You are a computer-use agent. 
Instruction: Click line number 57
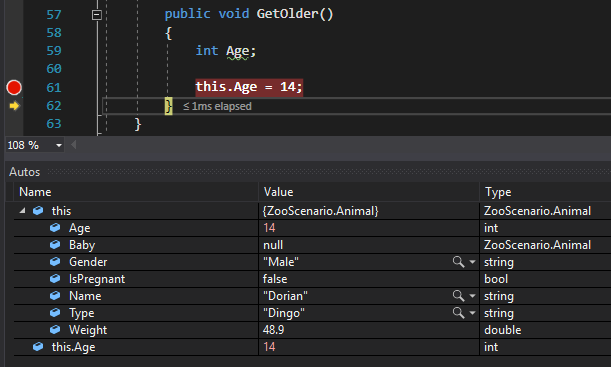(x=54, y=15)
